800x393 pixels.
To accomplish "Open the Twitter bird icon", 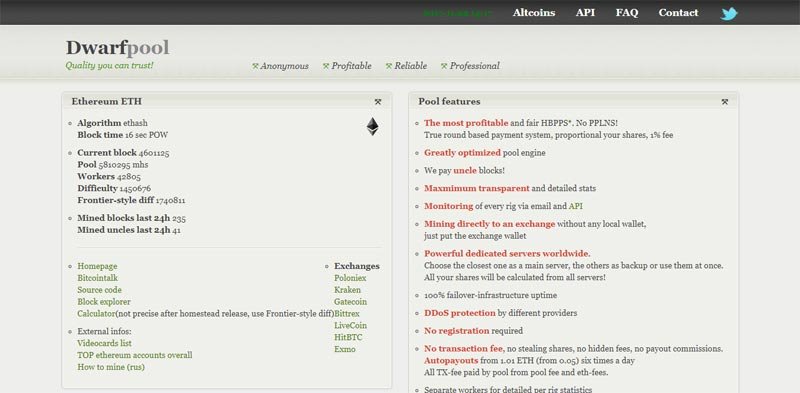I will point(729,13).
